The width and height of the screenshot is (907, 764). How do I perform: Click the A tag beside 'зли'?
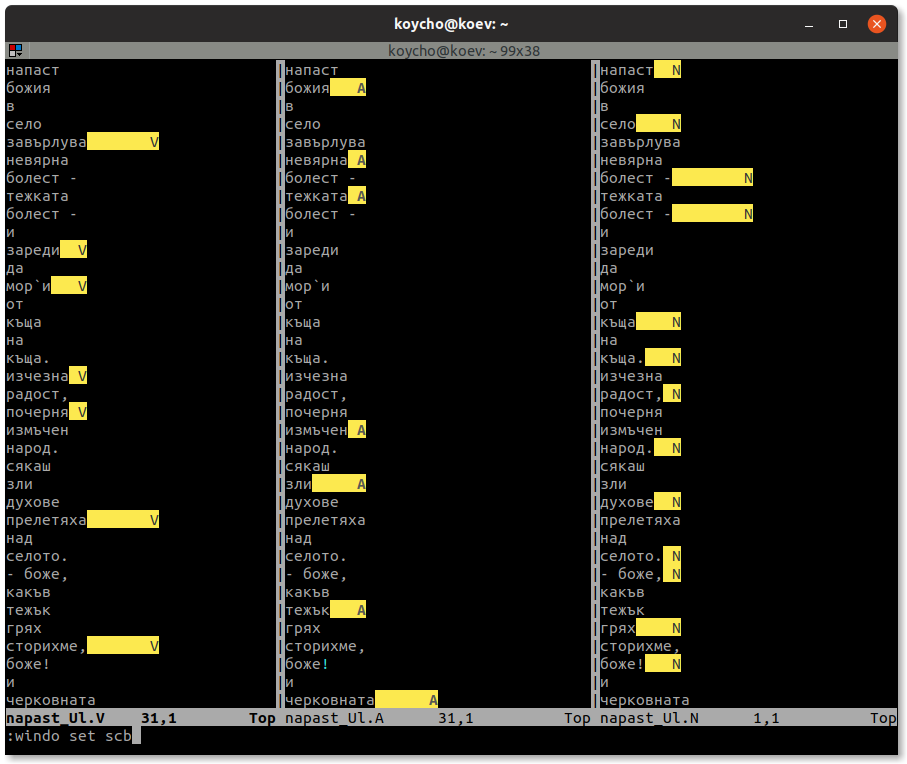click(x=361, y=484)
